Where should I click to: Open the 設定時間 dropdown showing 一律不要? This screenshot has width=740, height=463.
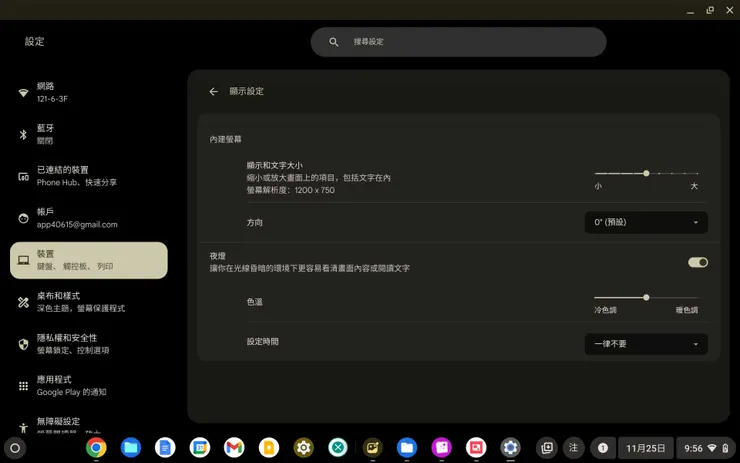[x=646, y=344]
